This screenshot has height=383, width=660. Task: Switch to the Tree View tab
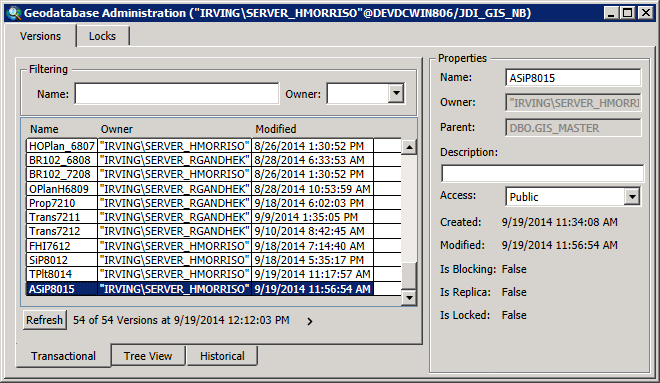click(x=148, y=356)
